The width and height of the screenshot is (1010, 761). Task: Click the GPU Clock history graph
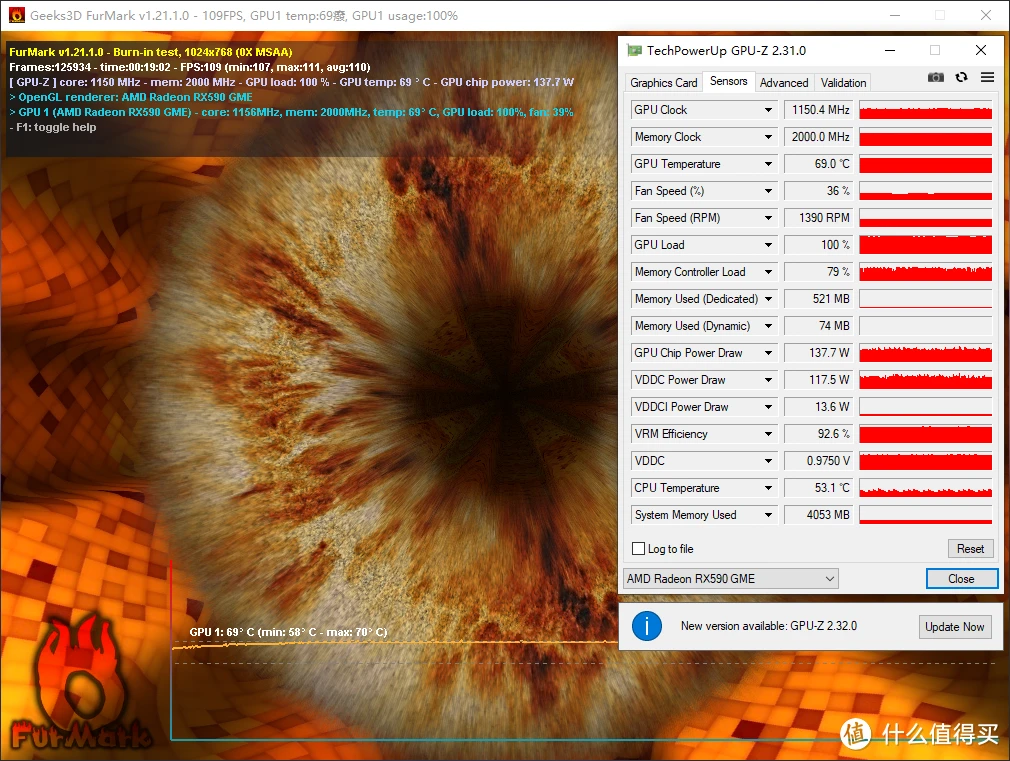click(926, 110)
